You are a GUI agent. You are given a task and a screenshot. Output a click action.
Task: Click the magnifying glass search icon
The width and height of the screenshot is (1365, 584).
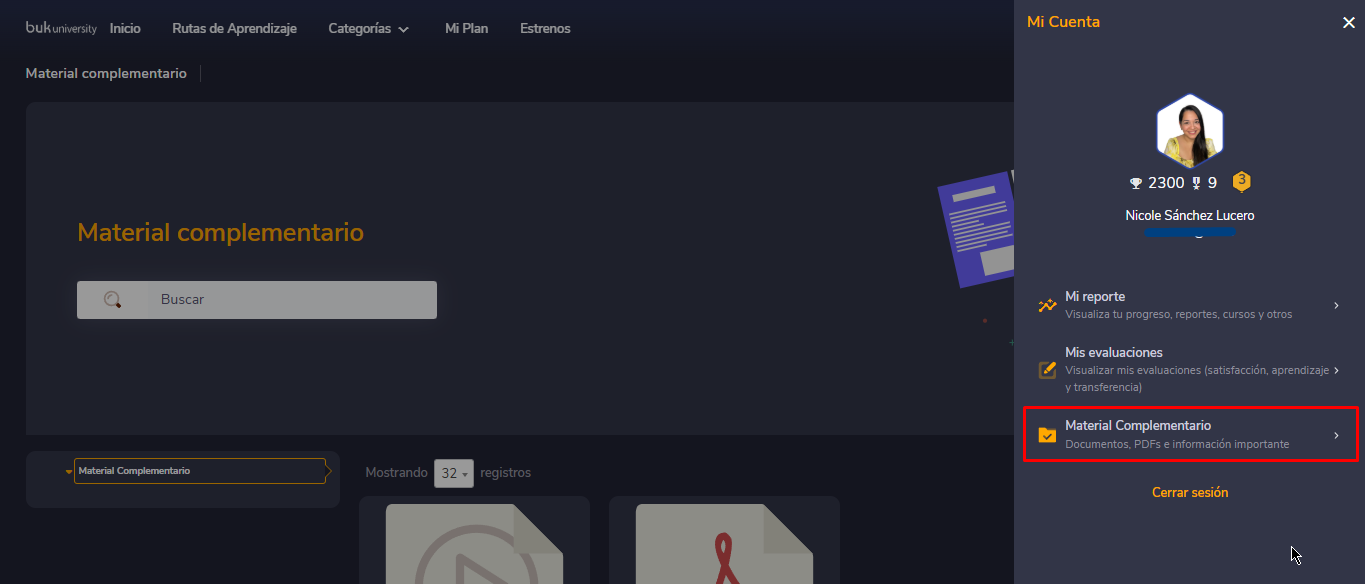point(113,299)
